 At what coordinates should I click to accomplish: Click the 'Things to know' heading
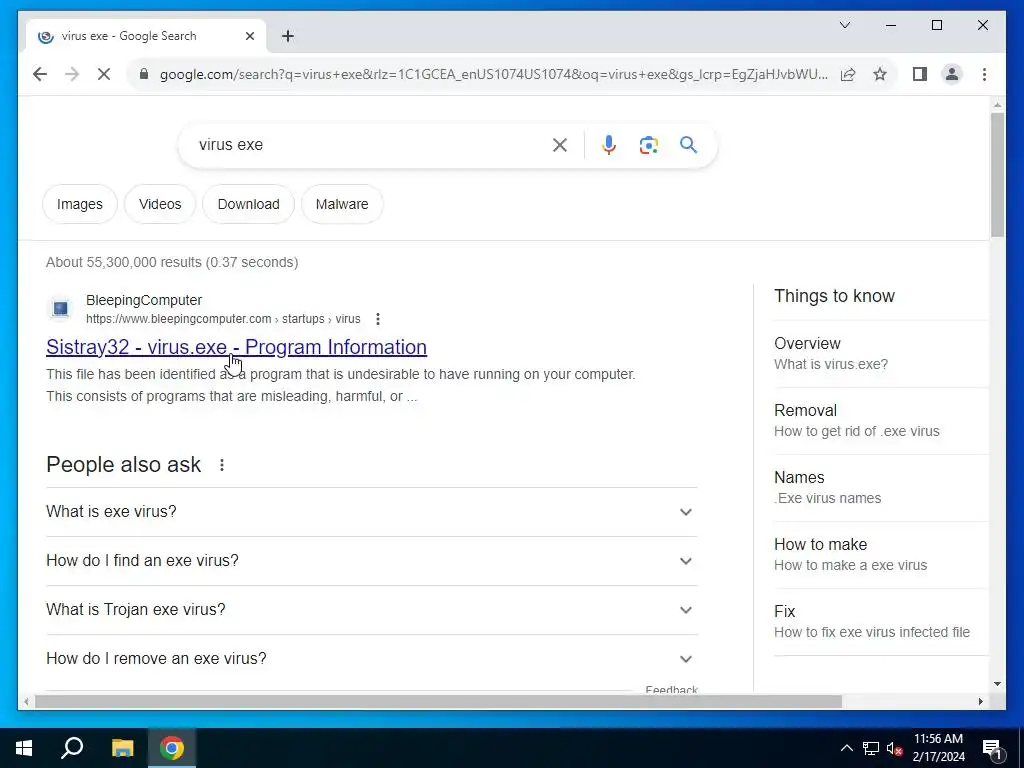point(834,296)
